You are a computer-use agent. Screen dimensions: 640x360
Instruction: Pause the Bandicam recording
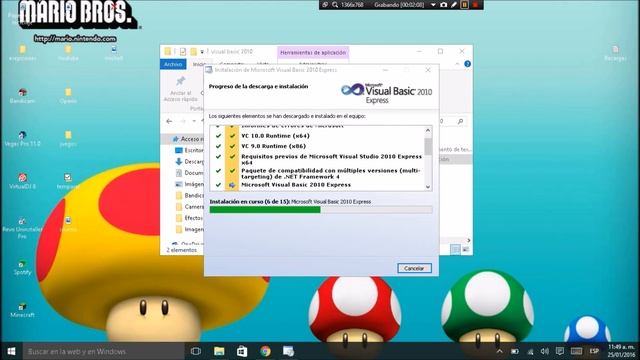464,5
